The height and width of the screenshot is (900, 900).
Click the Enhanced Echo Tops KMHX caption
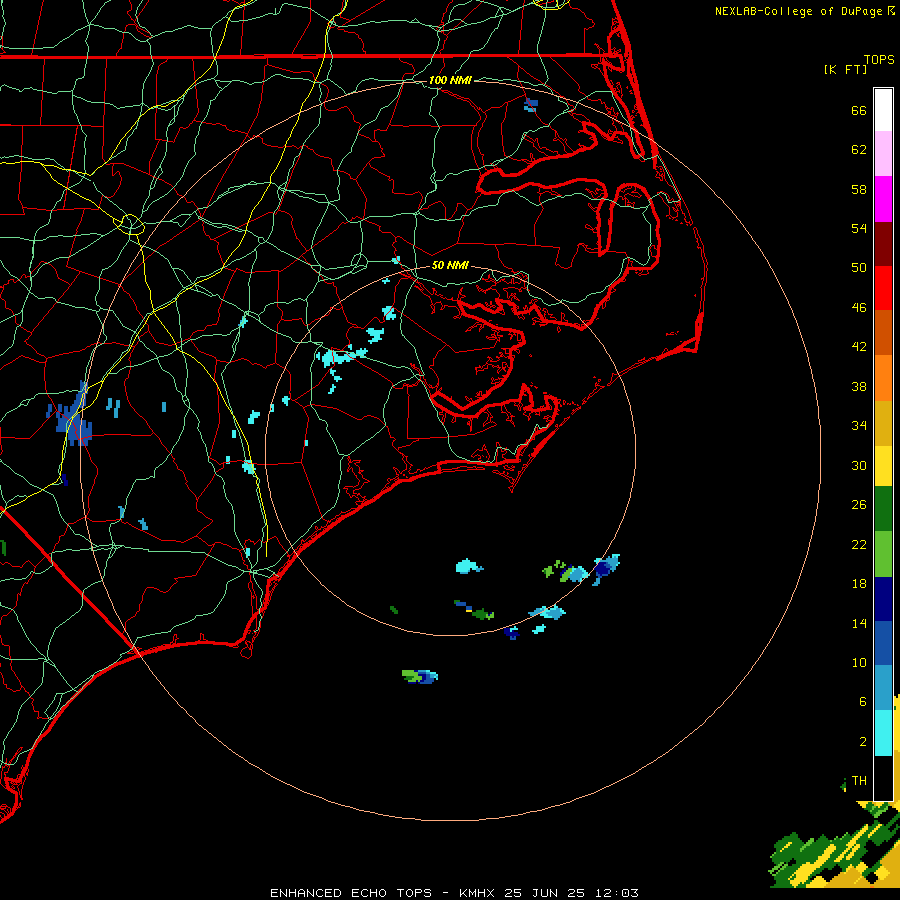454,893
